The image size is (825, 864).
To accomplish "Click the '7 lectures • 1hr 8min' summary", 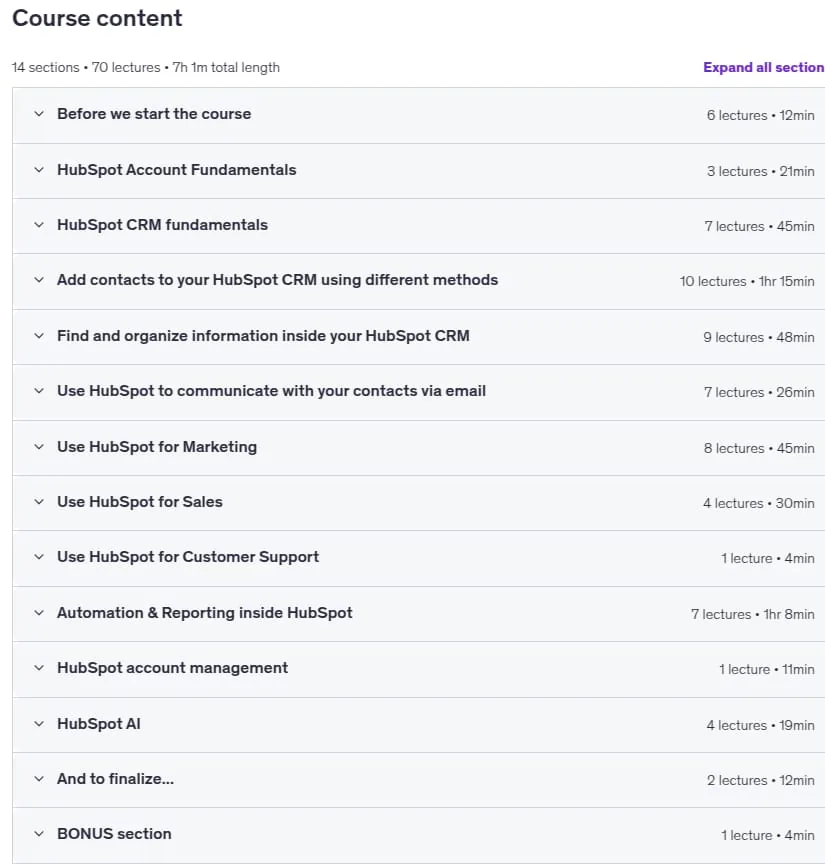I will tap(753, 614).
